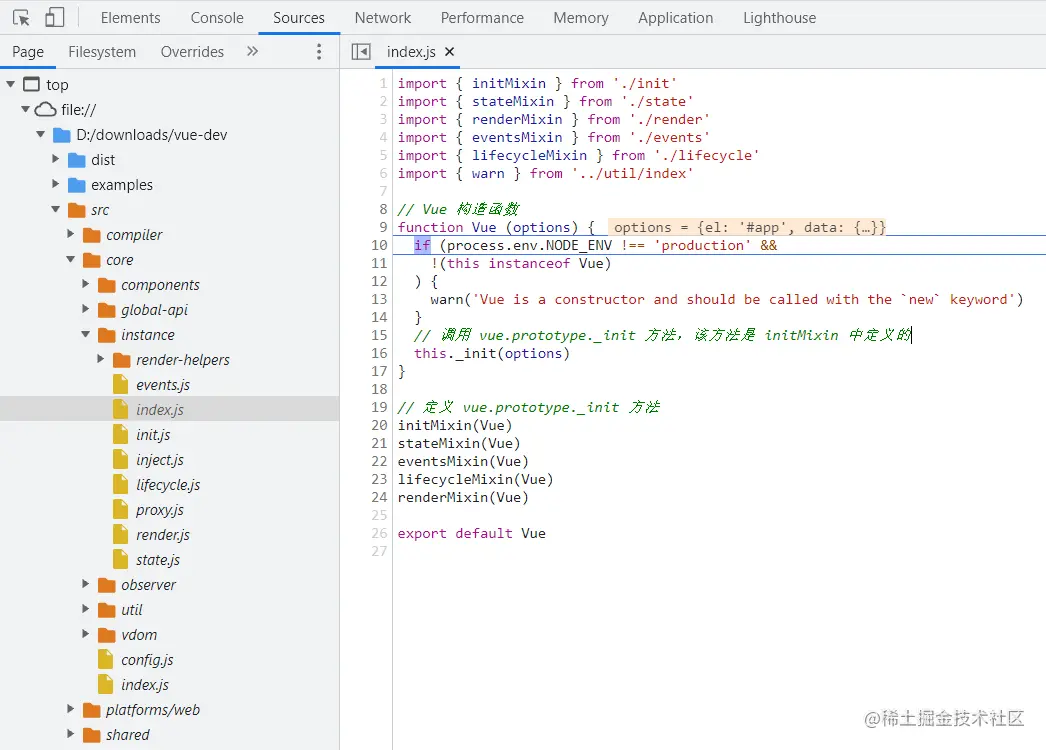Open the Performance panel tab
Viewport: 1046px width, 750px height.
[482, 18]
